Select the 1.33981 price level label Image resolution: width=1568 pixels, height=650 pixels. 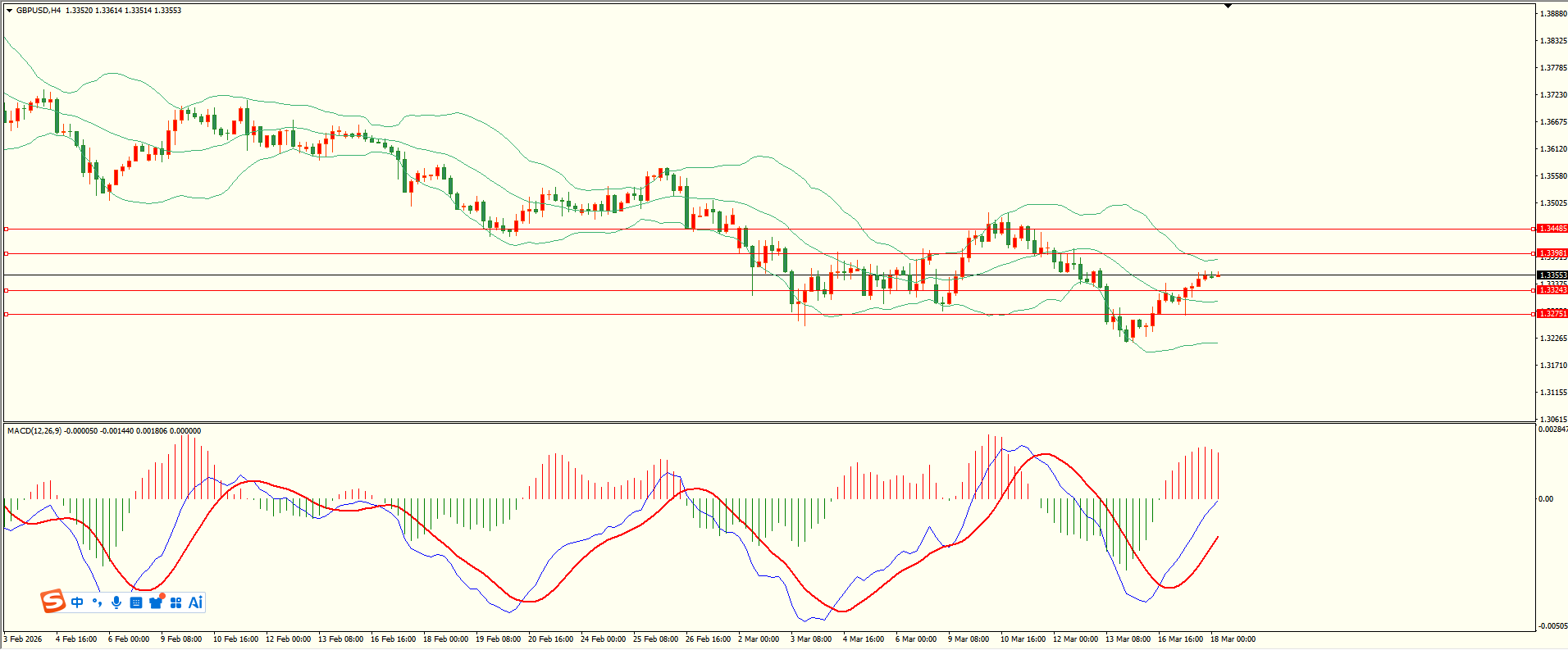click(x=1552, y=253)
